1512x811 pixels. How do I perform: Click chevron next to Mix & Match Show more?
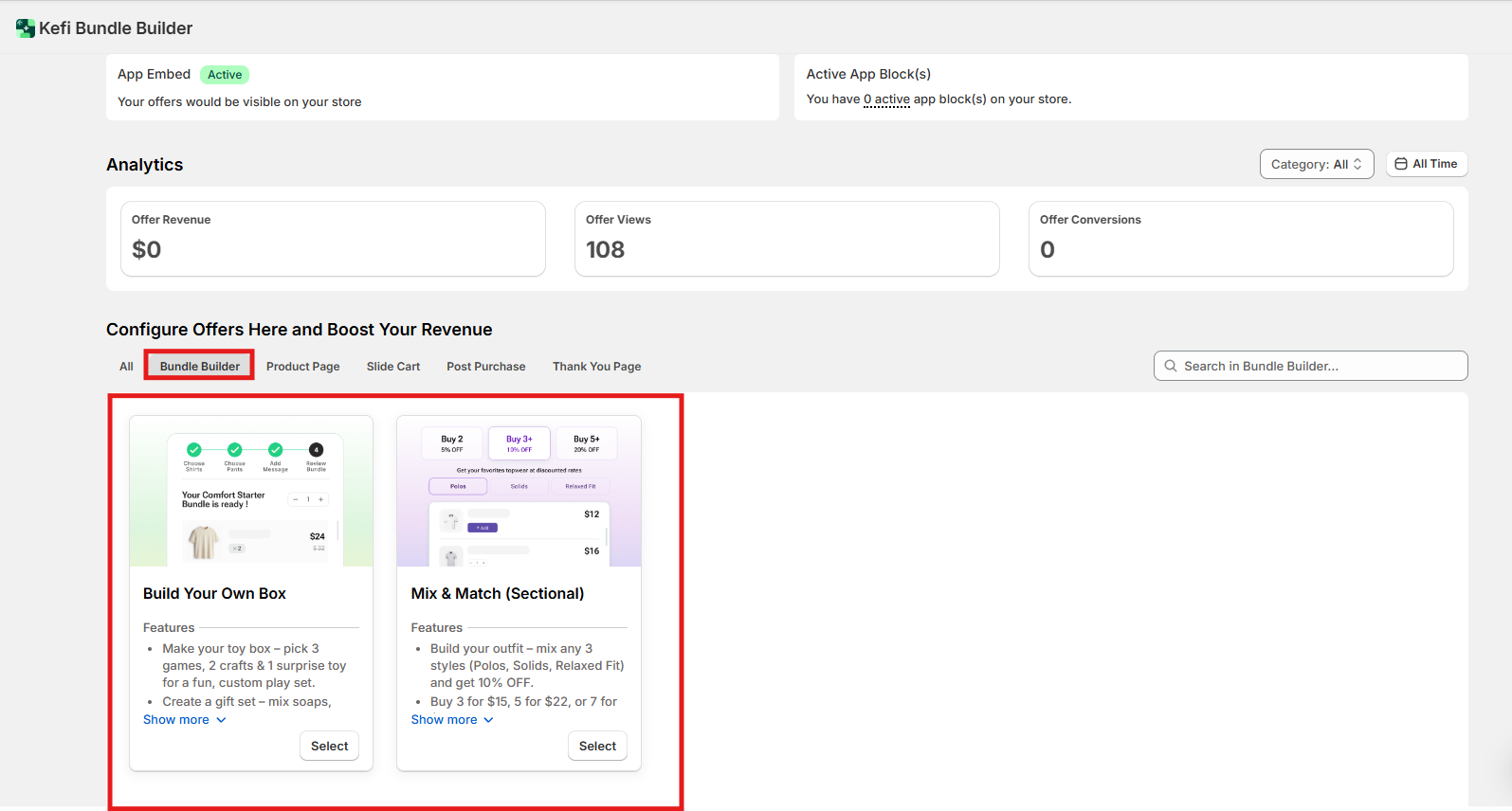tap(489, 720)
